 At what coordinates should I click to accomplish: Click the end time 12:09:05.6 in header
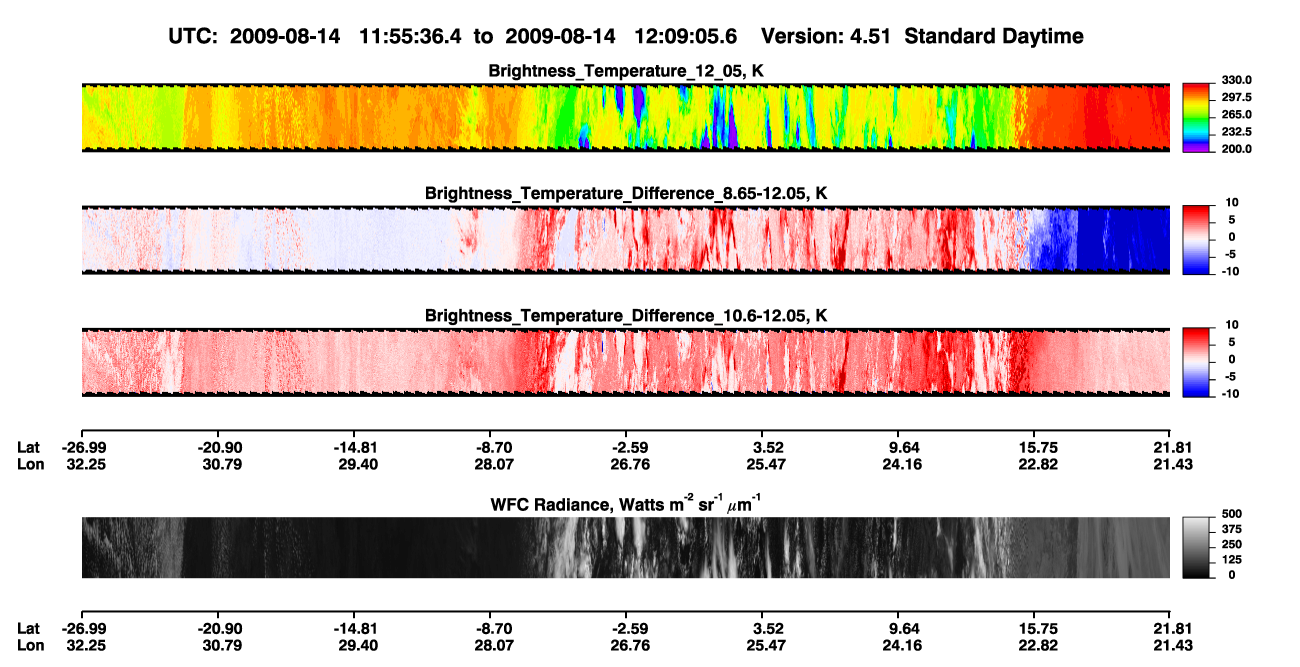tap(686, 36)
